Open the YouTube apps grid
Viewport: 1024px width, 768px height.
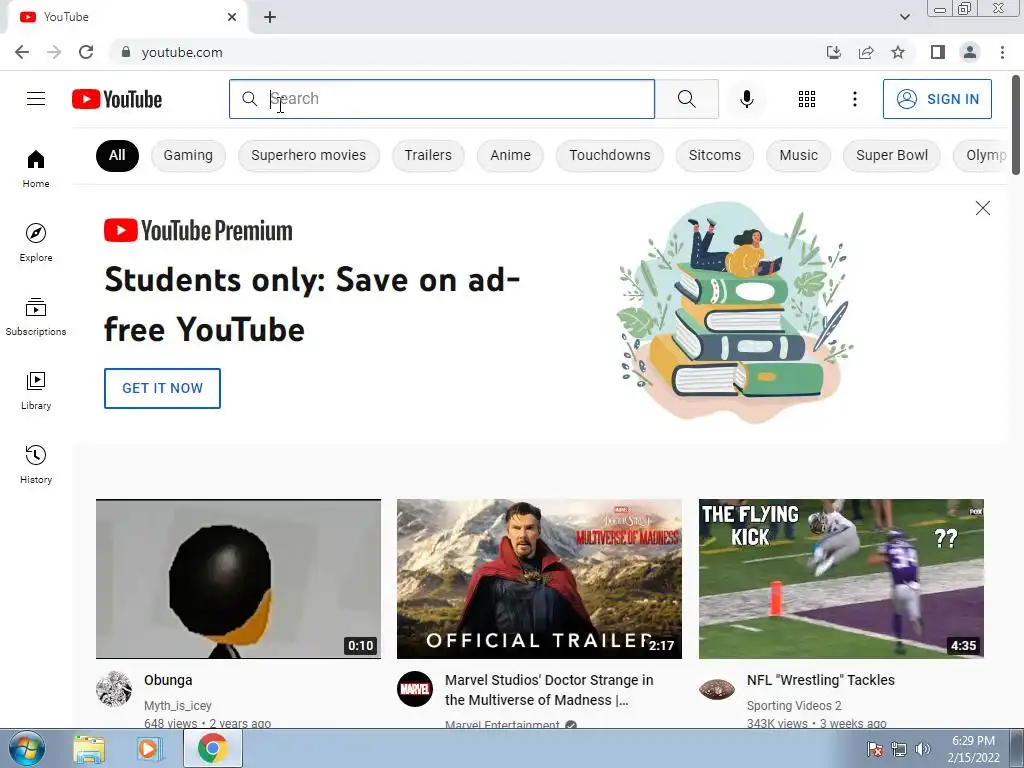[807, 99]
